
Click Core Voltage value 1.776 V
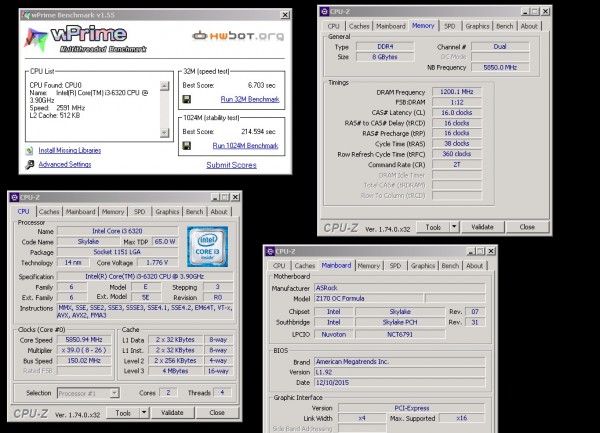tap(157, 262)
